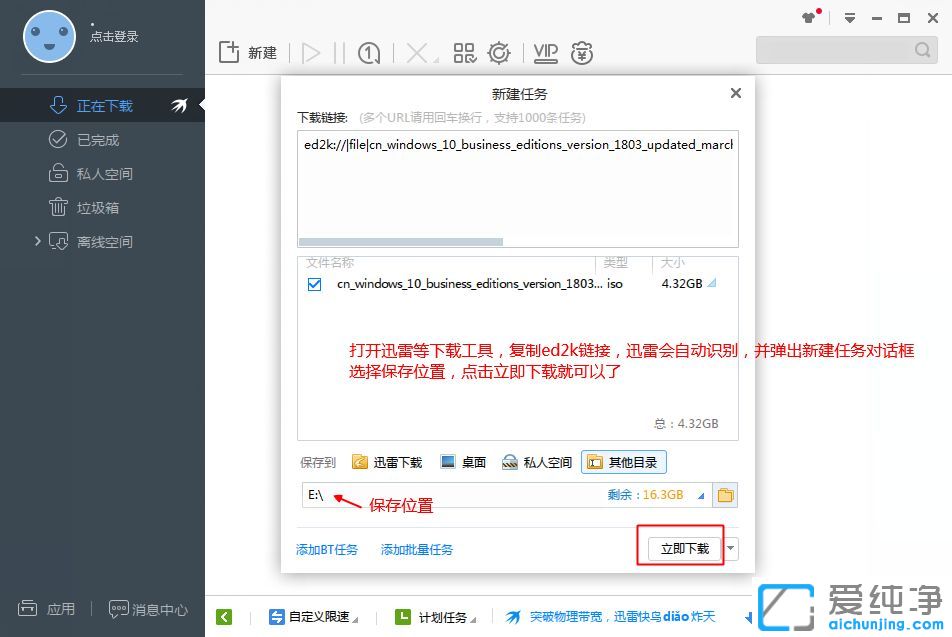952x637 pixels.
Task: Click the VIP membership icon
Action: [545, 53]
